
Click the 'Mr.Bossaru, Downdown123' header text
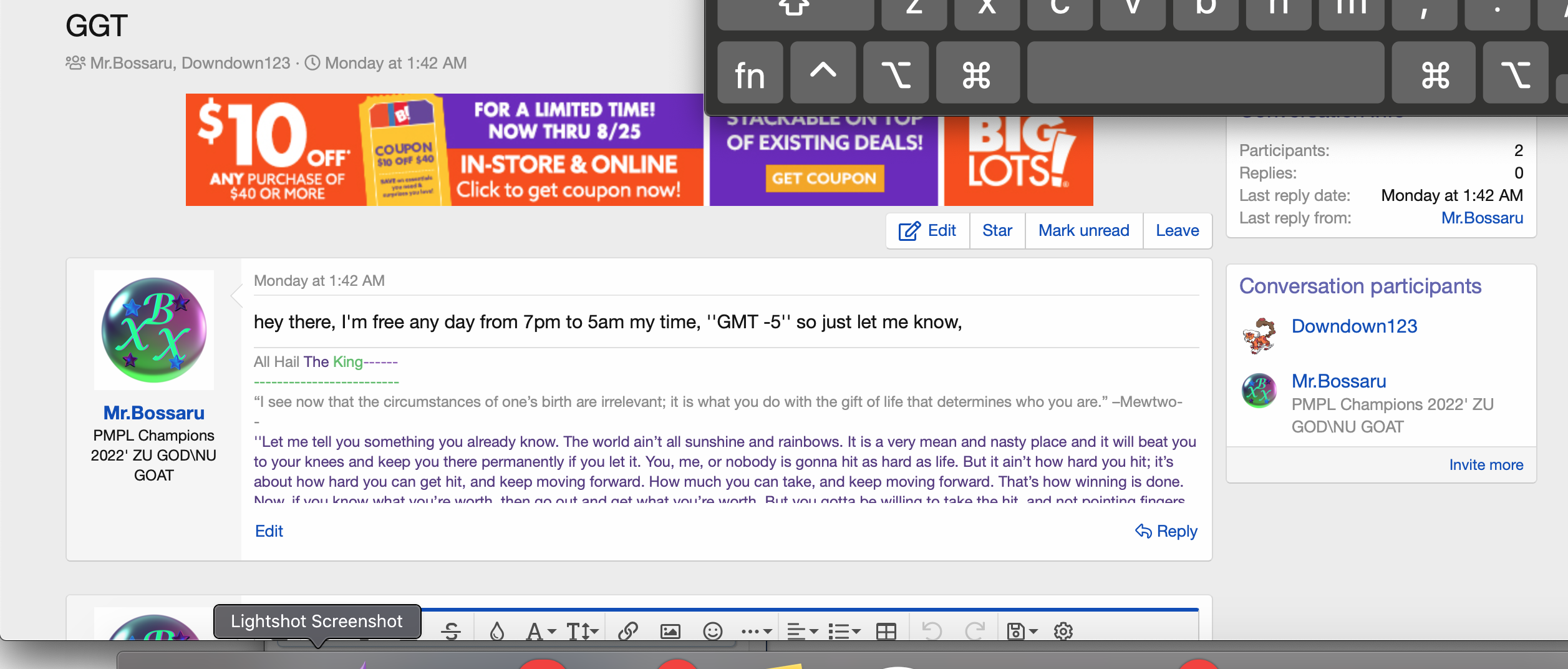190,63
